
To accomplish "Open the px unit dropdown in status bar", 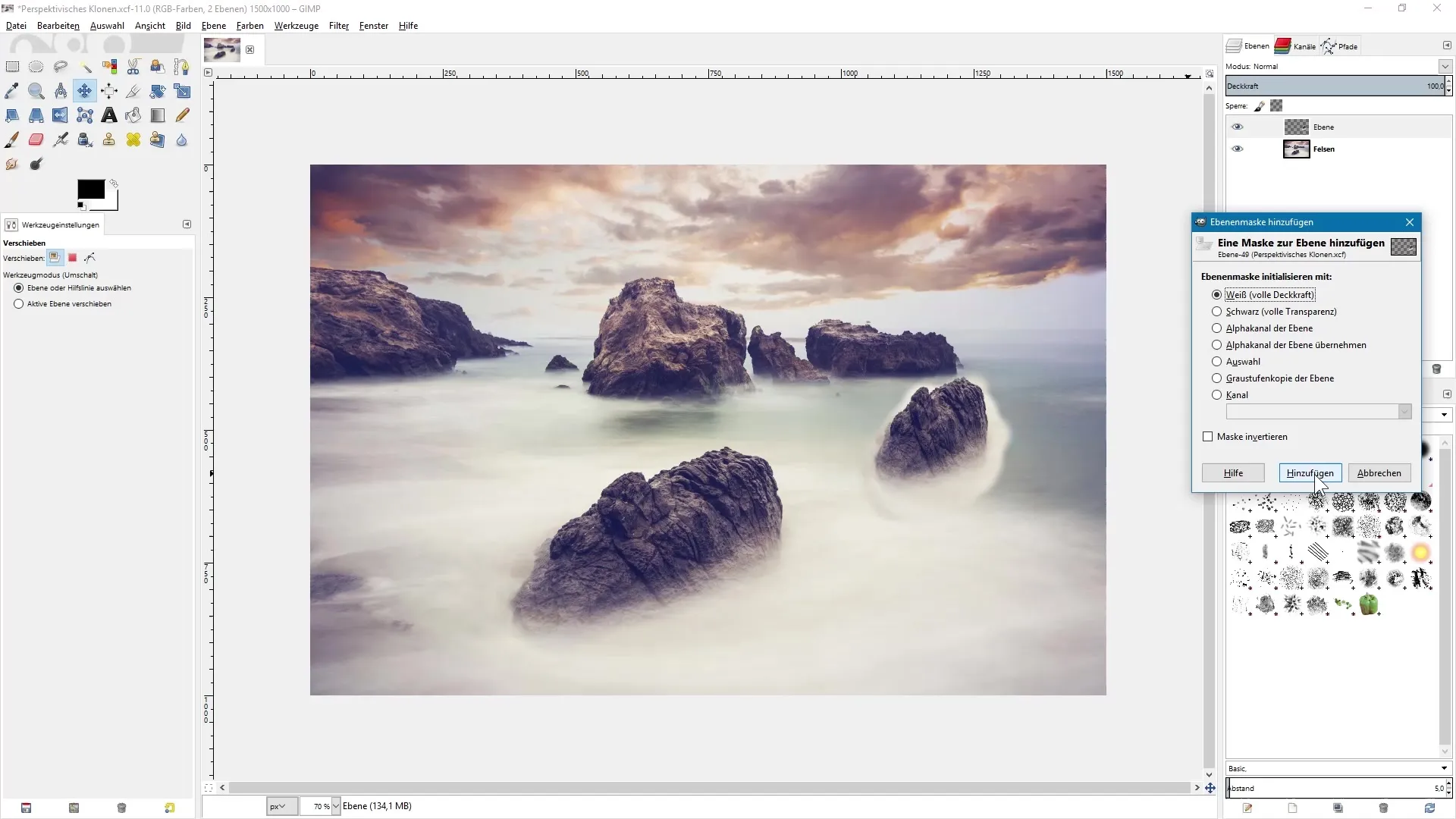I will (x=281, y=806).
